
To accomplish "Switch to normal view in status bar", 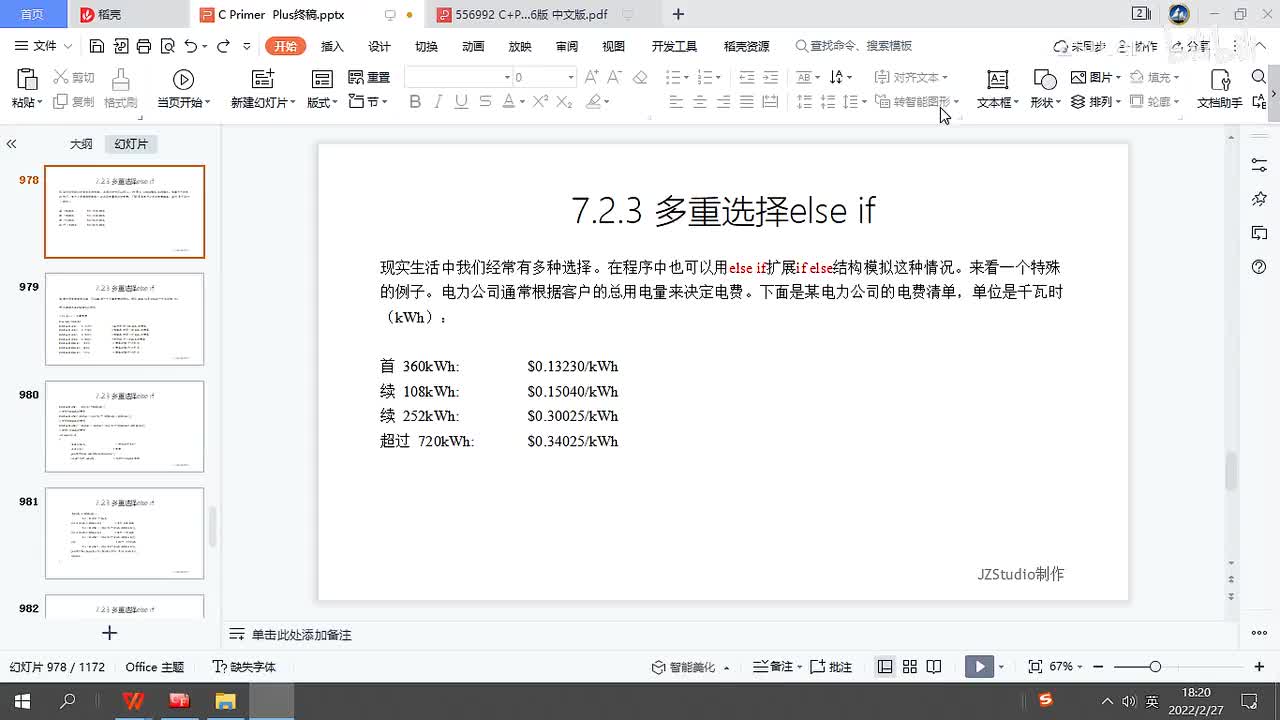I will click(885, 666).
